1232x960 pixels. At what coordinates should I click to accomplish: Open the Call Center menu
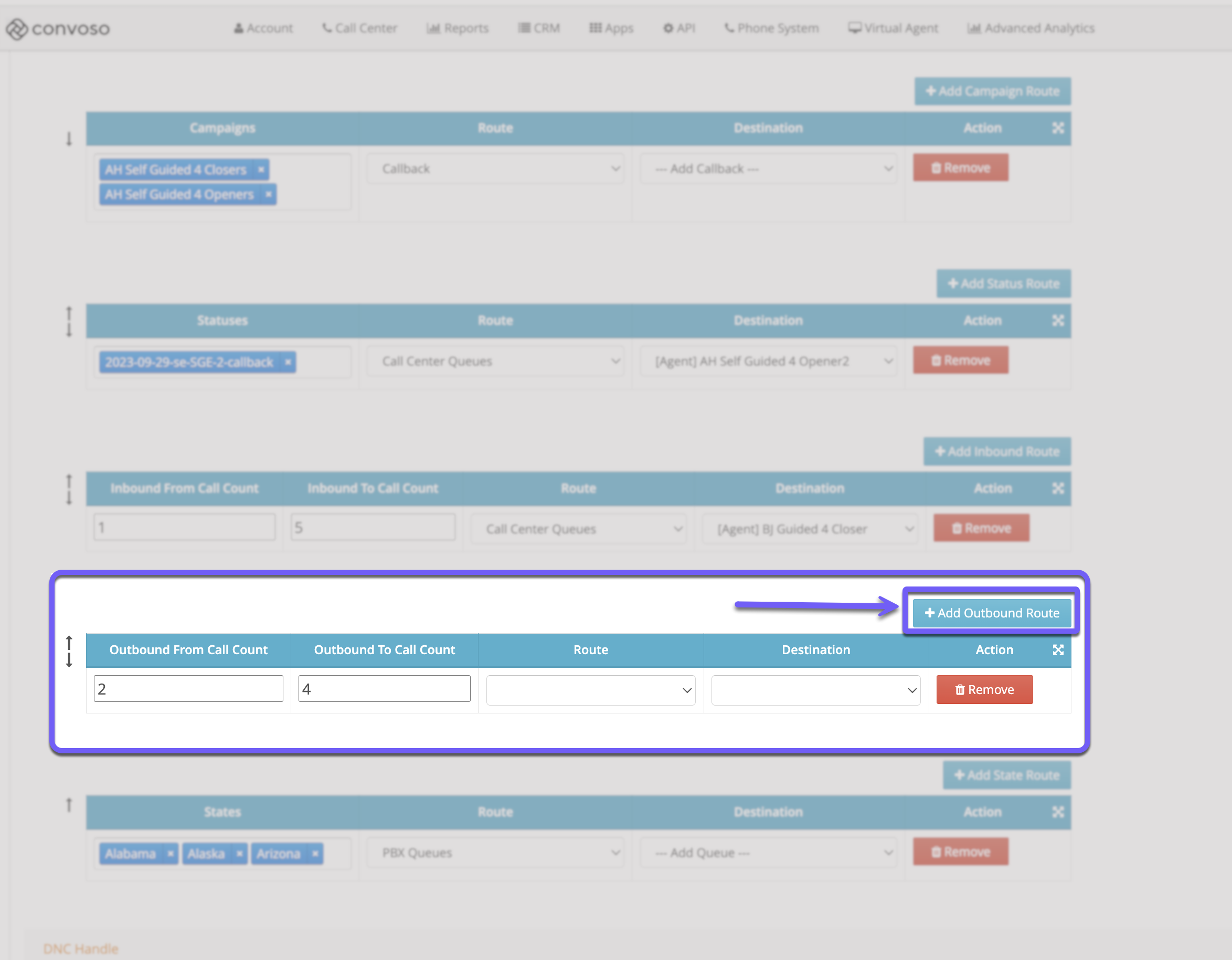point(359,28)
